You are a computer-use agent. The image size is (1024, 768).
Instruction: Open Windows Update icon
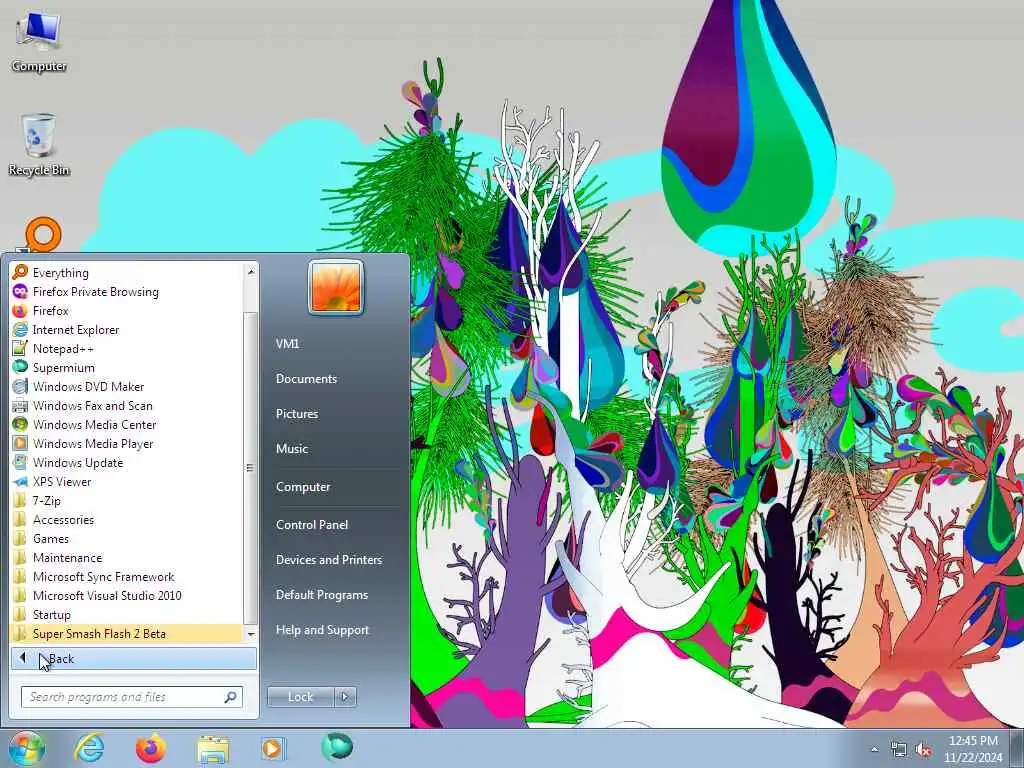click(20, 462)
